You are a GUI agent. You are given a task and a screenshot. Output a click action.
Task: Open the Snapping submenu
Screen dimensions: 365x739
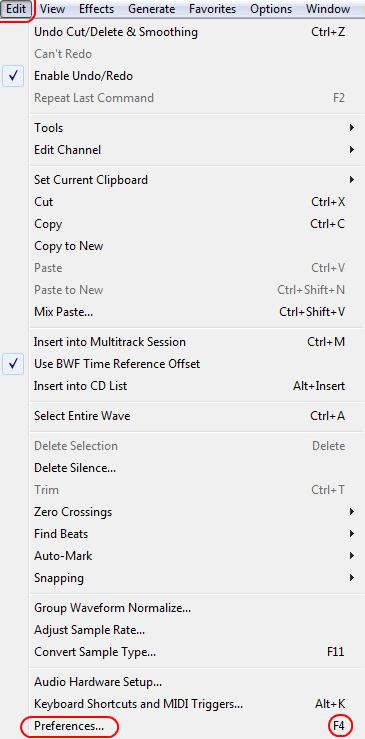(190, 578)
